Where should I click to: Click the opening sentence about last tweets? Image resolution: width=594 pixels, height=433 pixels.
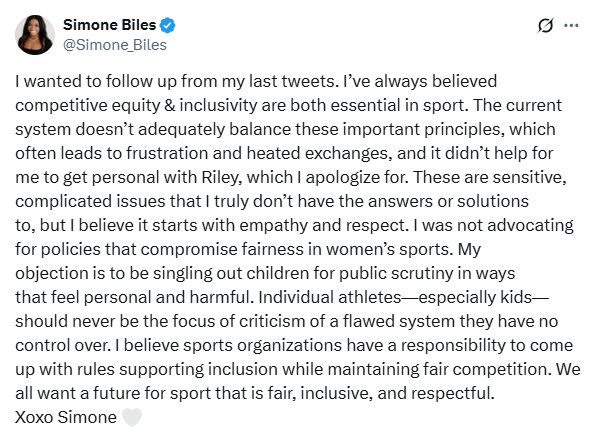tap(177, 81)
